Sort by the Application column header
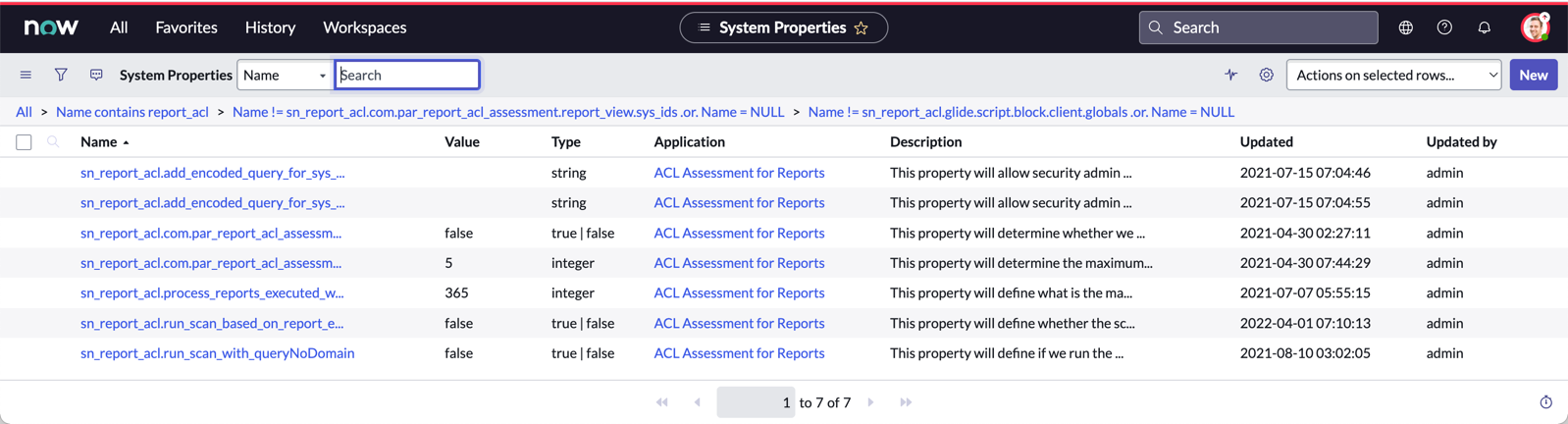Image resolution: width=1568 pixels, height=424 pixels. tap(690, 142)
